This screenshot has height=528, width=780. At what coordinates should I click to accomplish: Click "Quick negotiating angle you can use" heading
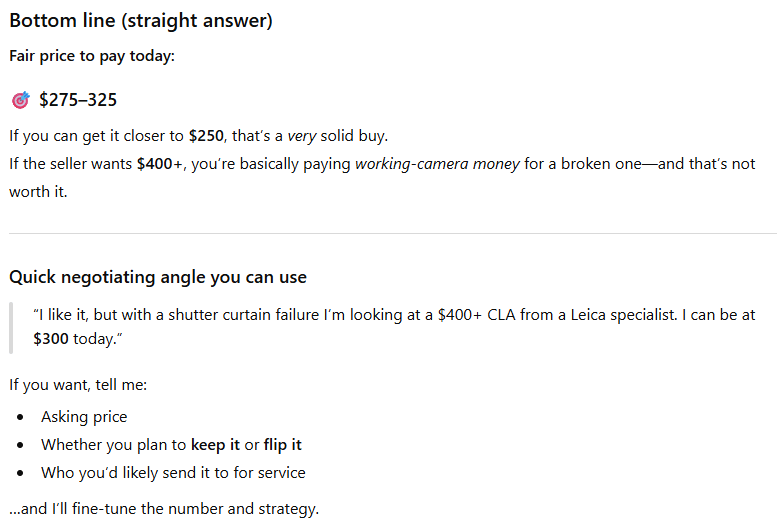point(158,277)
